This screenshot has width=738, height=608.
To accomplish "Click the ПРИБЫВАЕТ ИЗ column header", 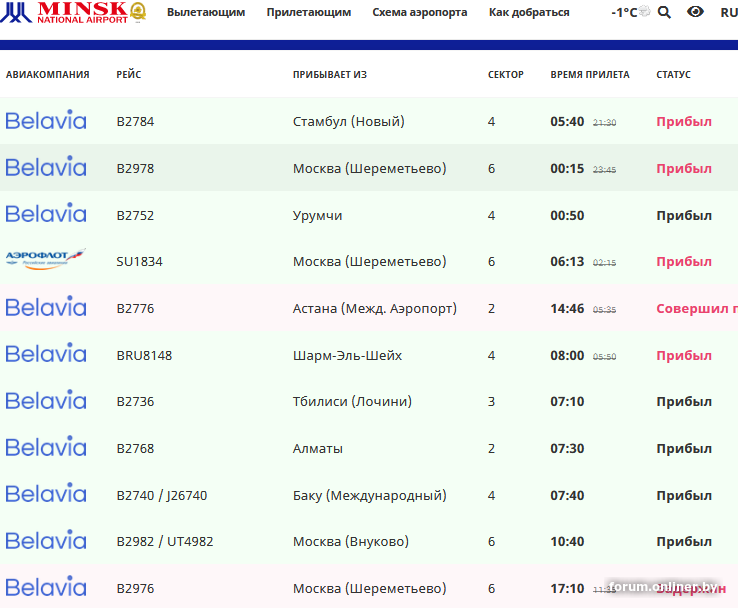I will point(329,74).
